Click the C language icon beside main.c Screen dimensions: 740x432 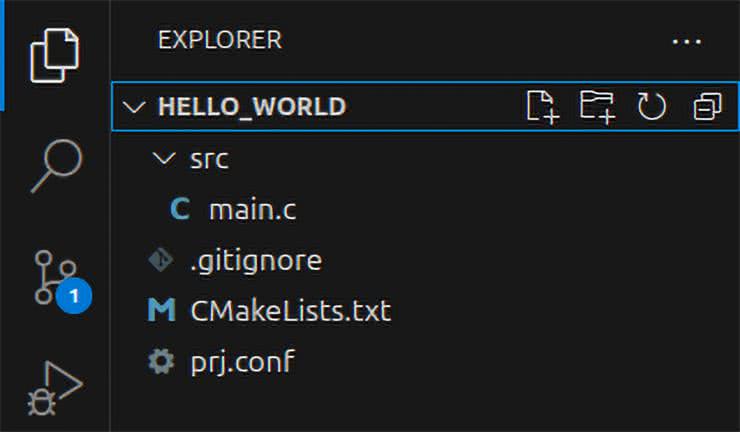[180, 211]
